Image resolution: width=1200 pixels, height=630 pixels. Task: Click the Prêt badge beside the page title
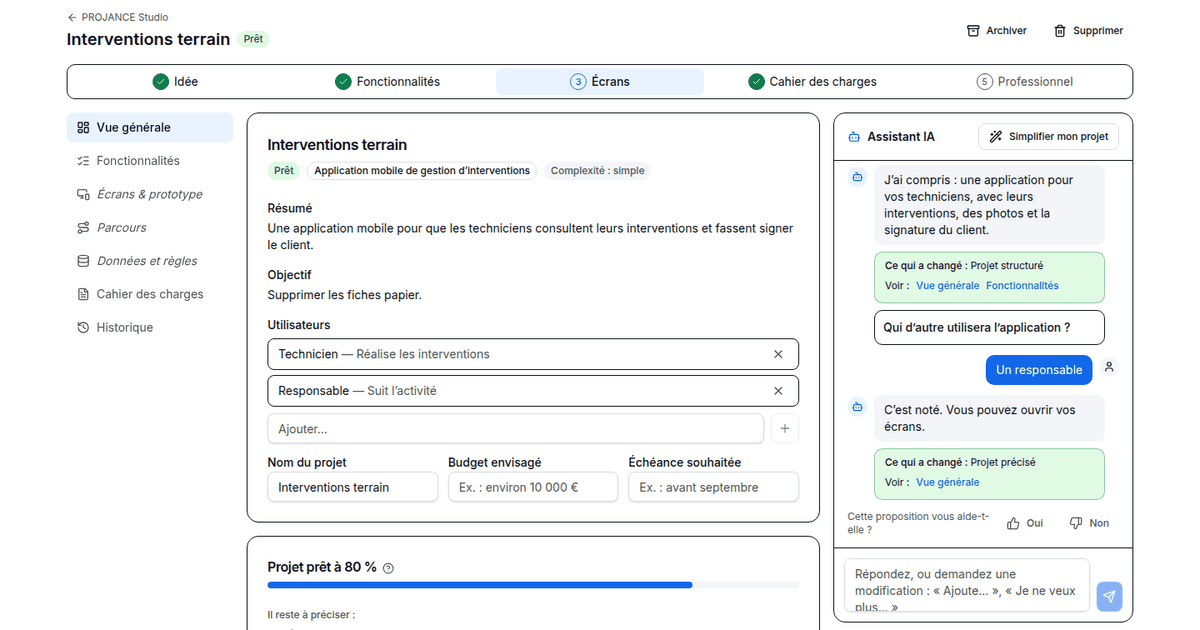point(253,39)
